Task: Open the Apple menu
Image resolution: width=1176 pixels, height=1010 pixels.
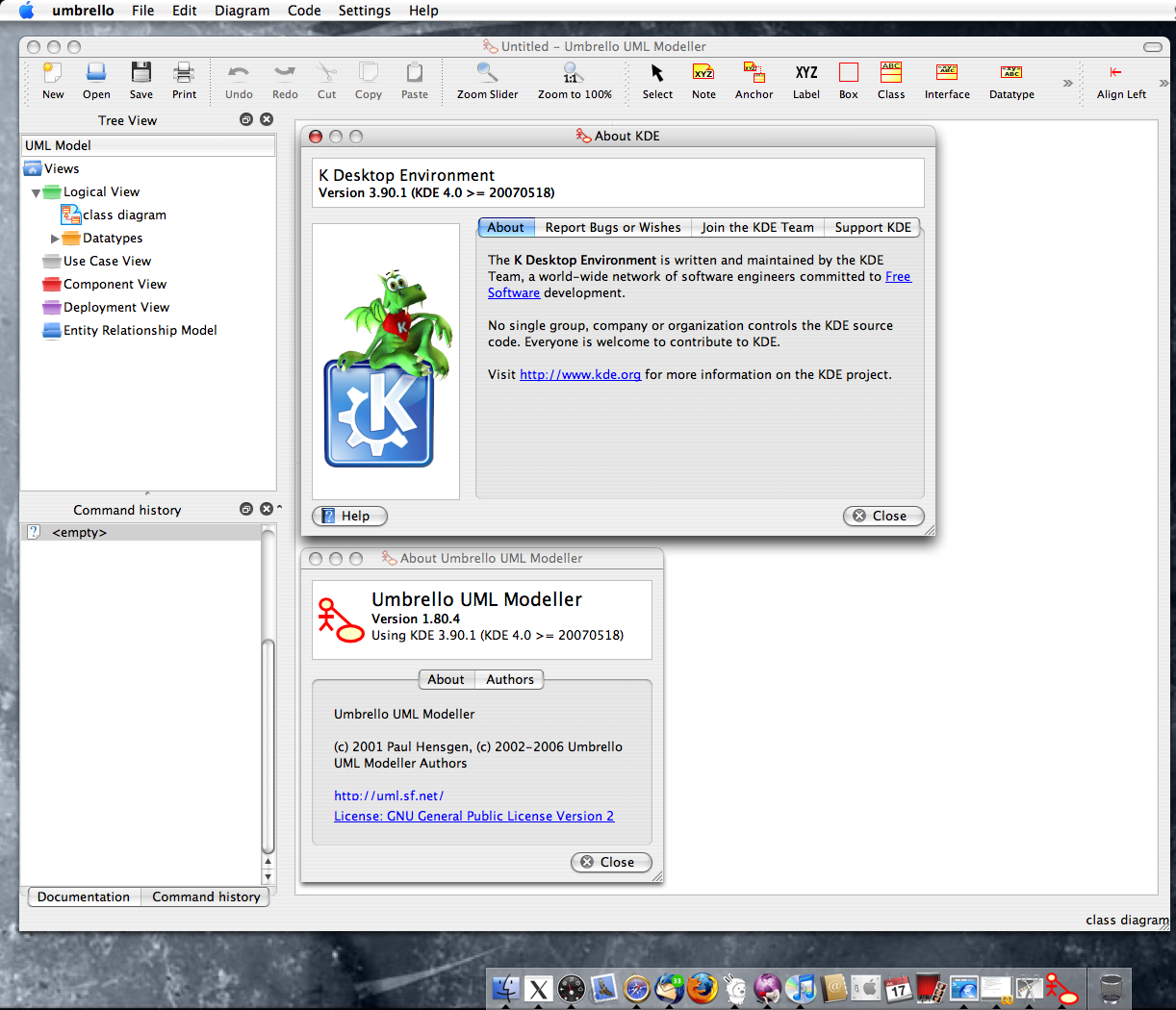Action: [26, 11]
